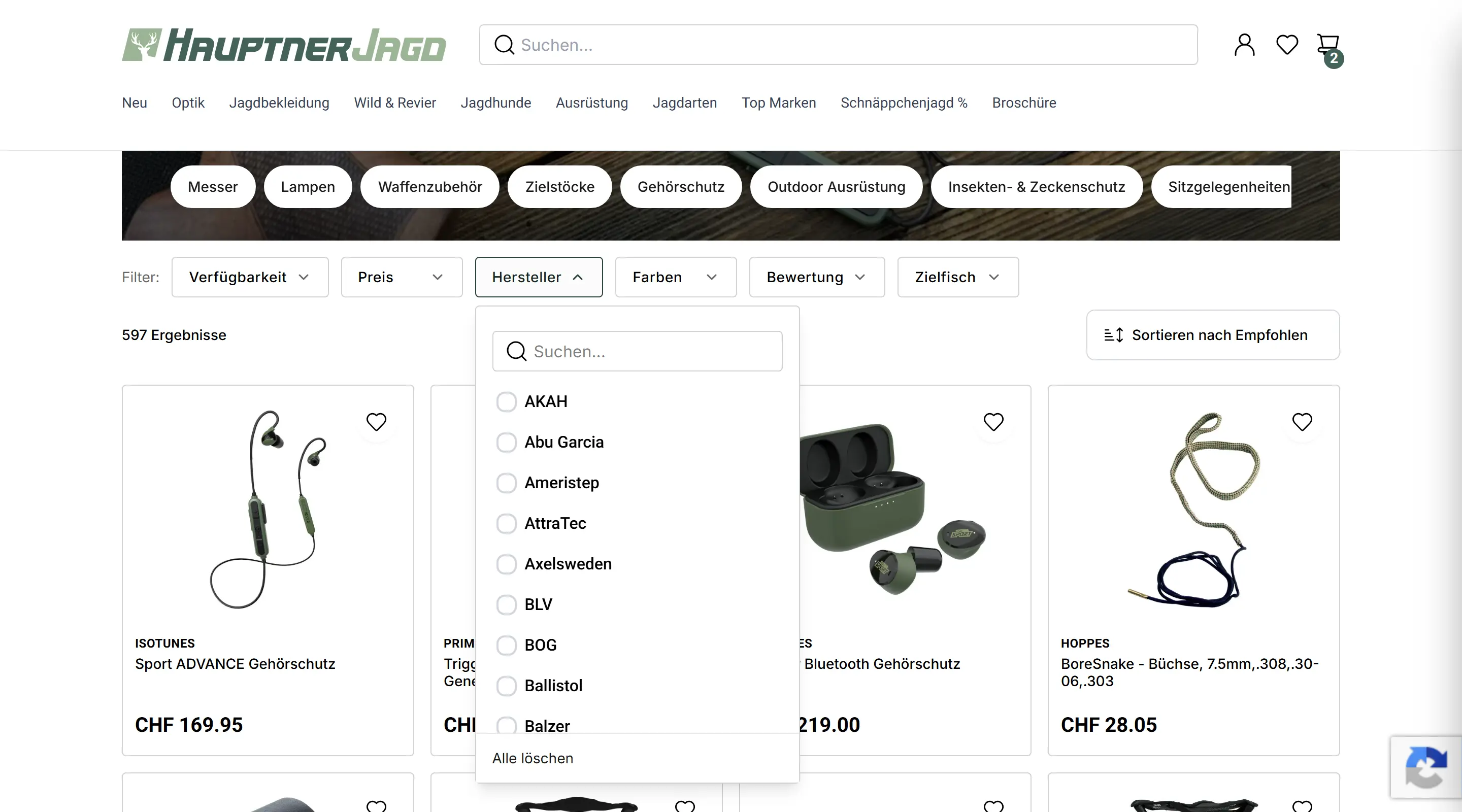This screenshot has height=812, width=1462.
Task: Select the Ameristep manufacturer checkbox
Action: coord(506,483)
